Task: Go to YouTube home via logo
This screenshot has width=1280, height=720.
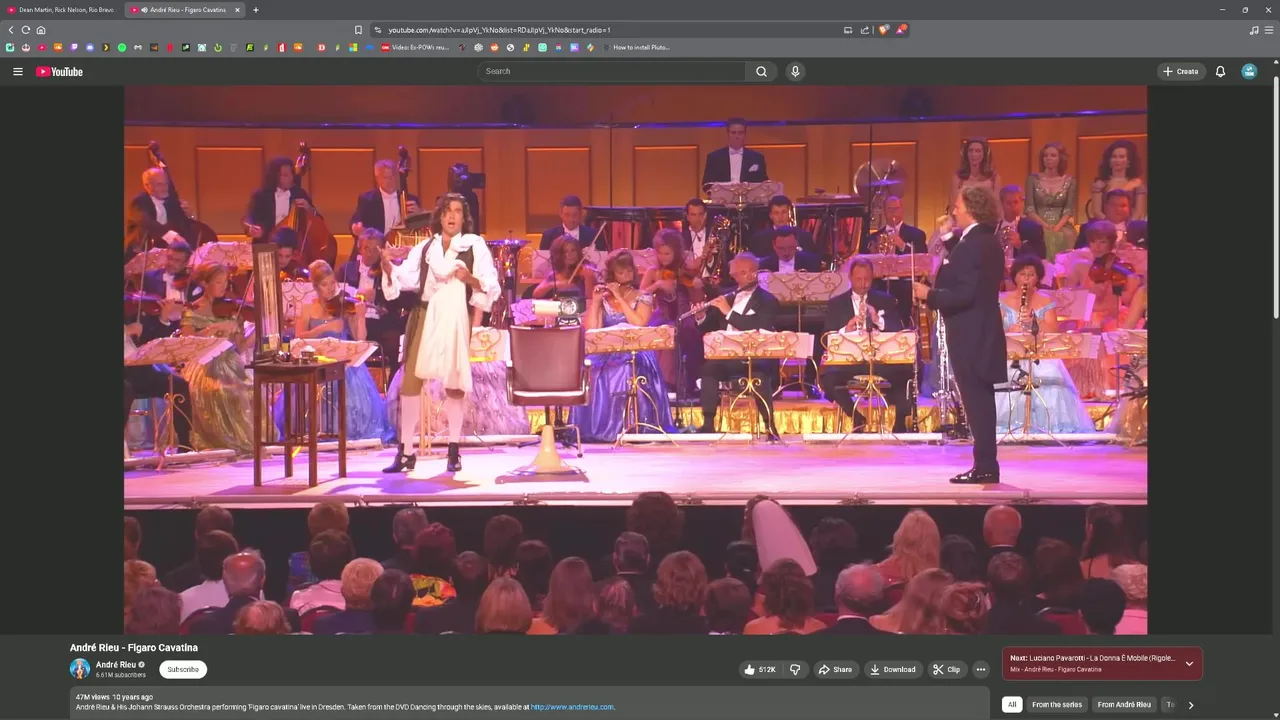Action: [59, 71]
